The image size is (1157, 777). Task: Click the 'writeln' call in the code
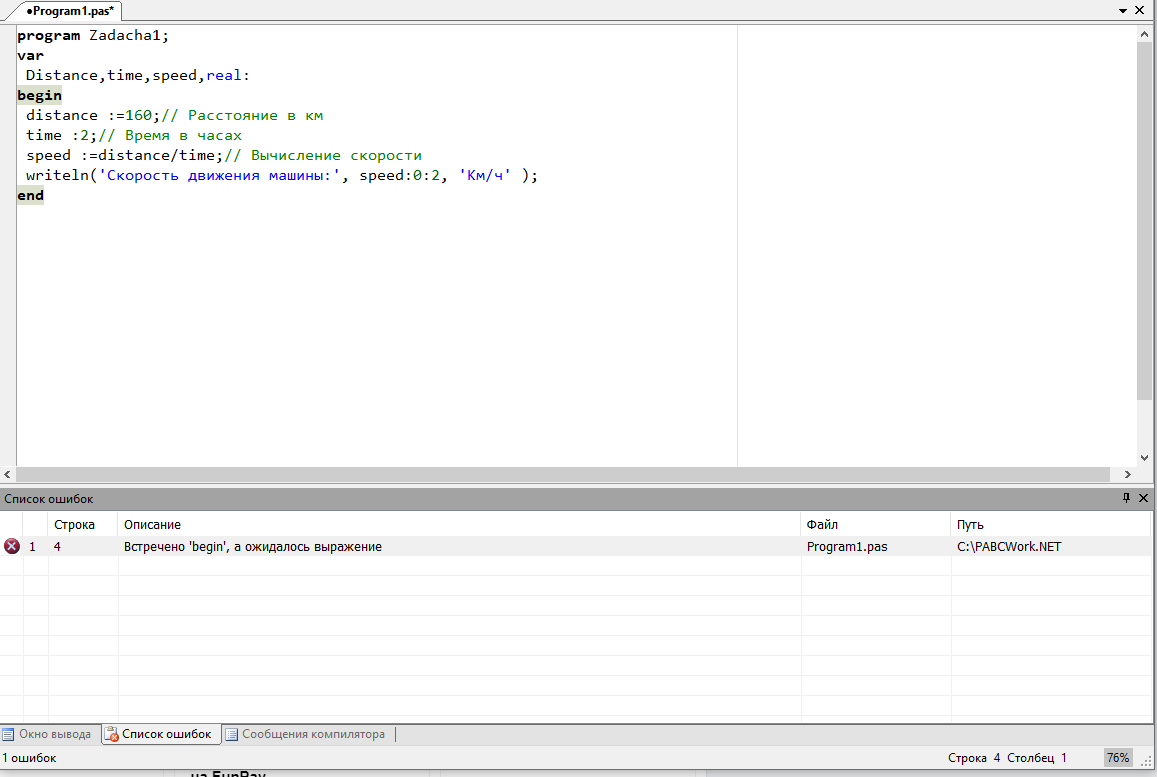click(x=58, y=175)
